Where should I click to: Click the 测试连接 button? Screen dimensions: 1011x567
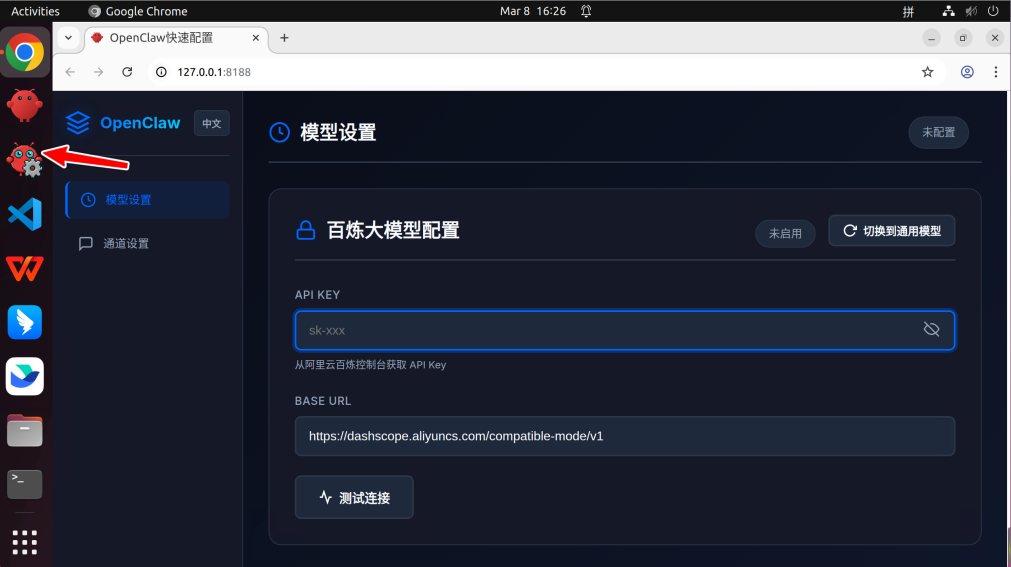point(354,497)
